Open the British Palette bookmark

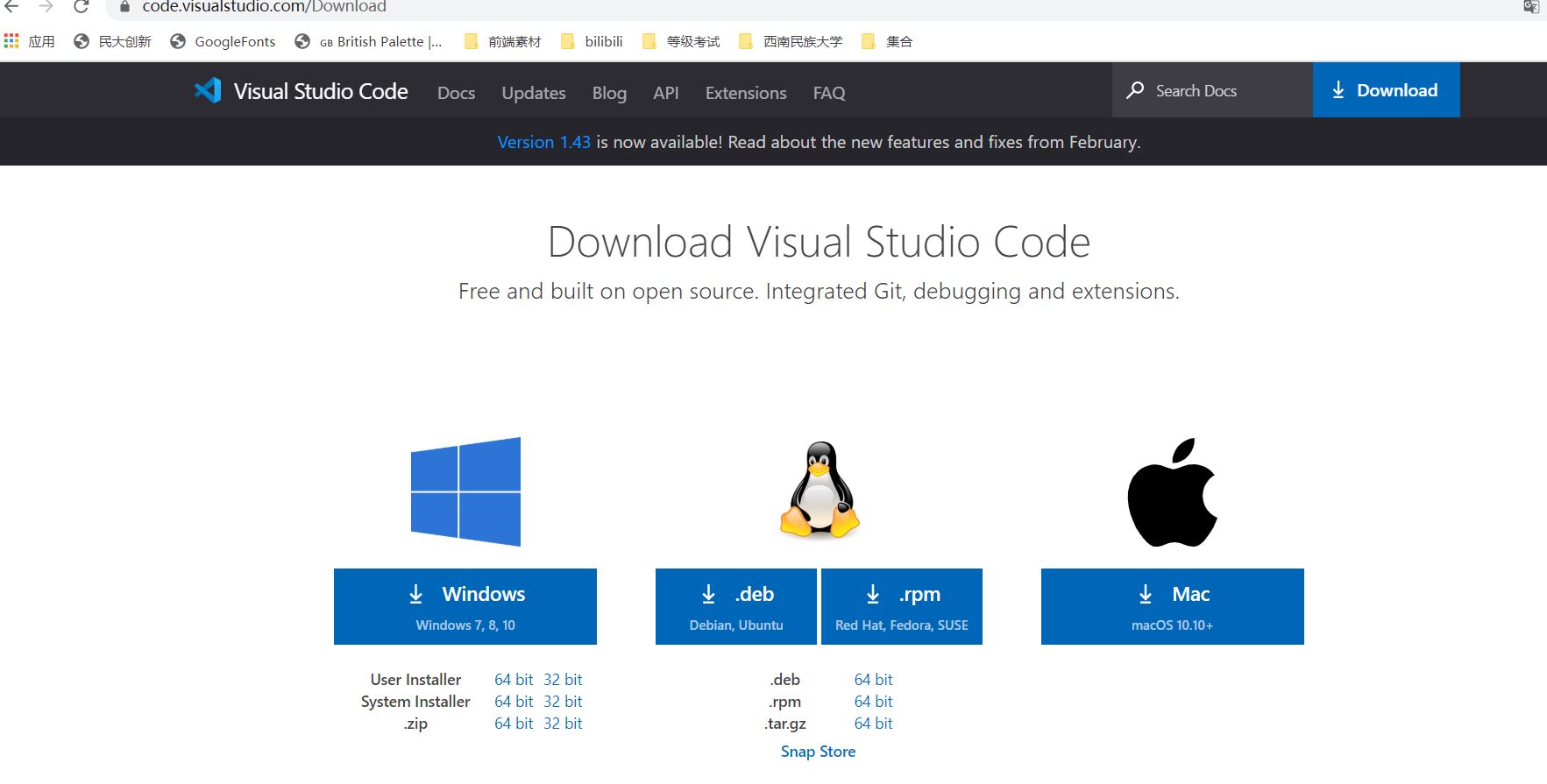point(368,41)
